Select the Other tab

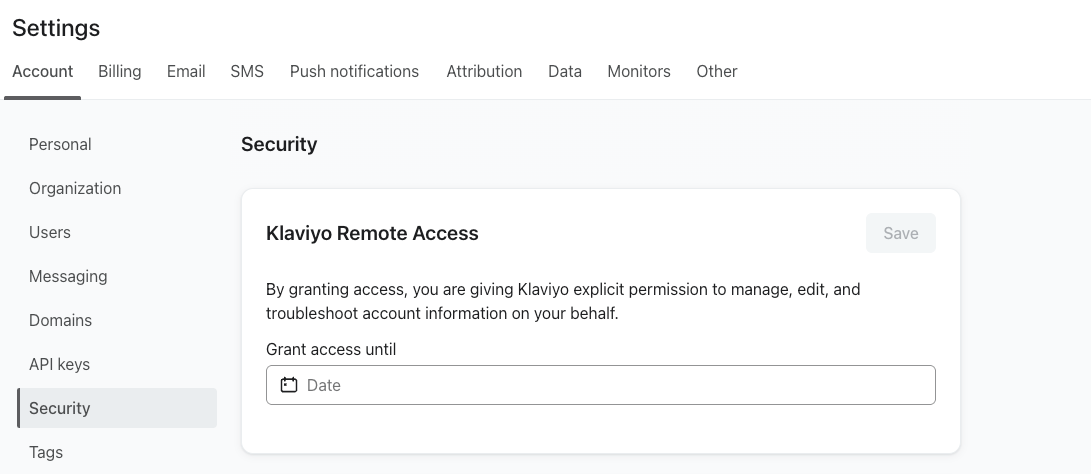point(717,72)
